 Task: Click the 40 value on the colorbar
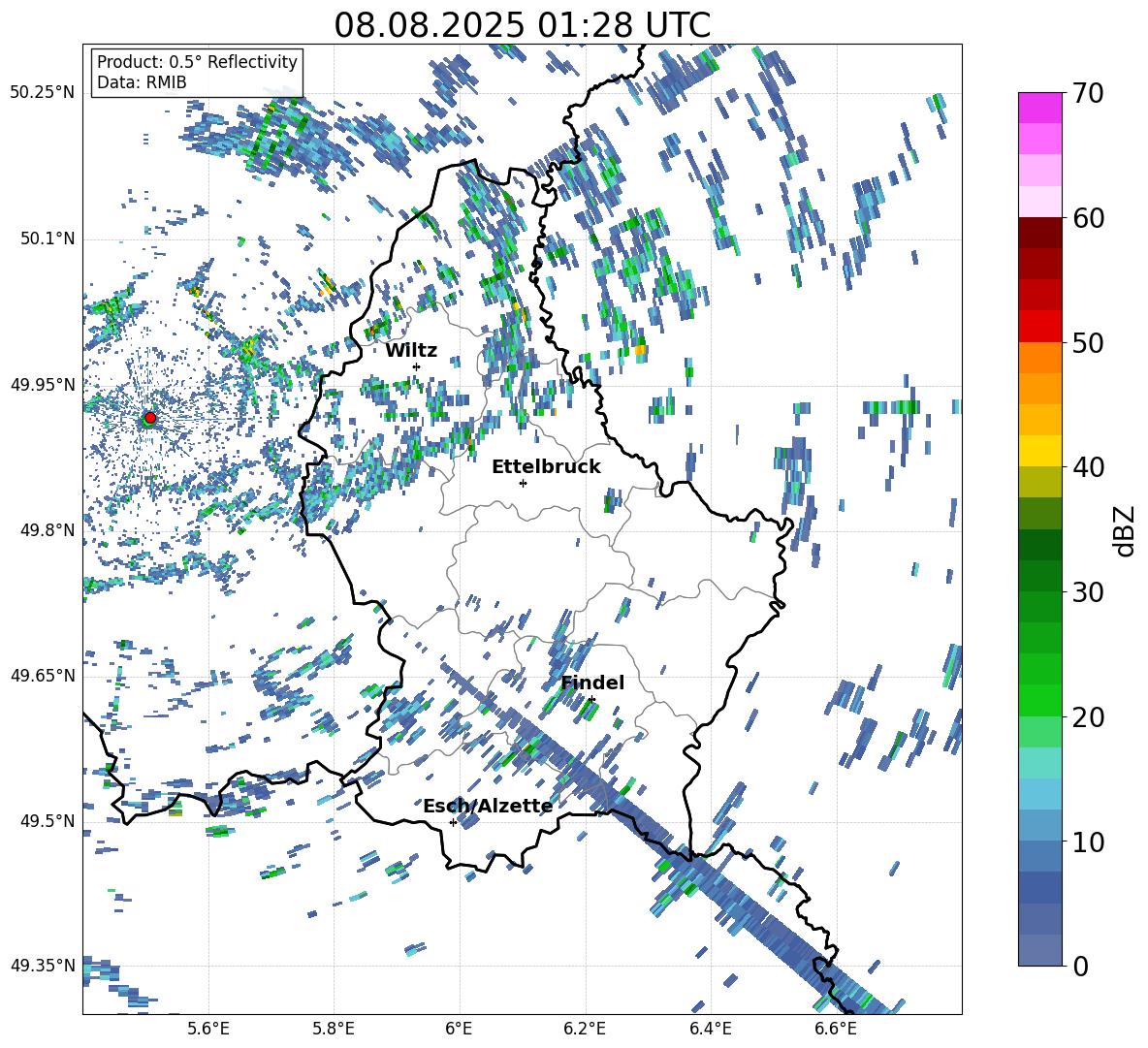pyautogui.click(x=1088, y=467)
